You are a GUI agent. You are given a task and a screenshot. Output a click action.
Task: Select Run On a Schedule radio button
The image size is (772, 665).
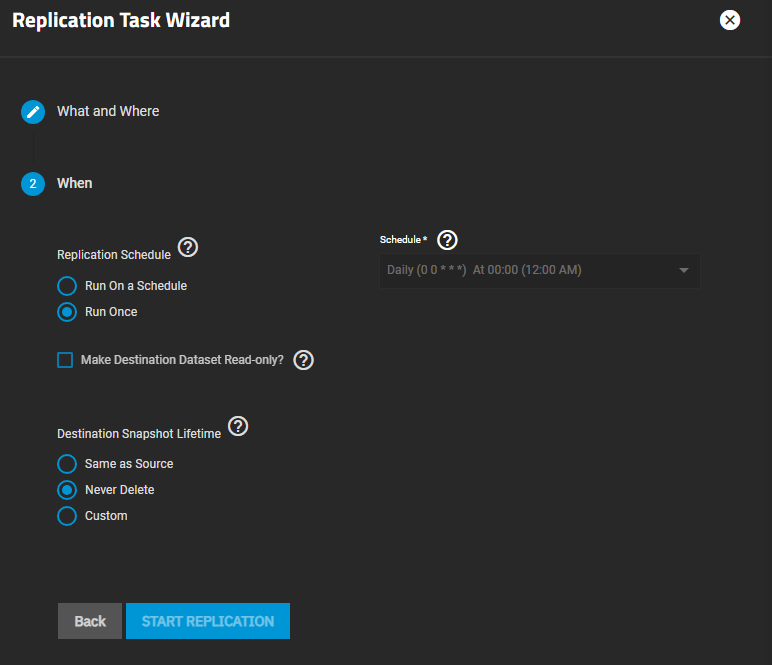pyautogui.click(x=67, y=286)
